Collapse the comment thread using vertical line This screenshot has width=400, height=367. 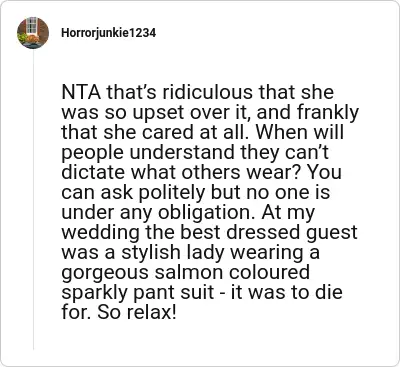pos(33,199)
